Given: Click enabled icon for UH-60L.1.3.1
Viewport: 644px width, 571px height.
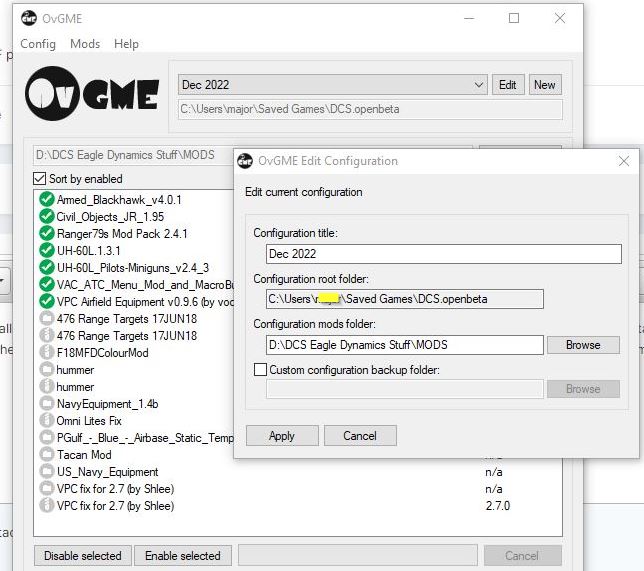Looking at the screenshot, I should point(47,250).
